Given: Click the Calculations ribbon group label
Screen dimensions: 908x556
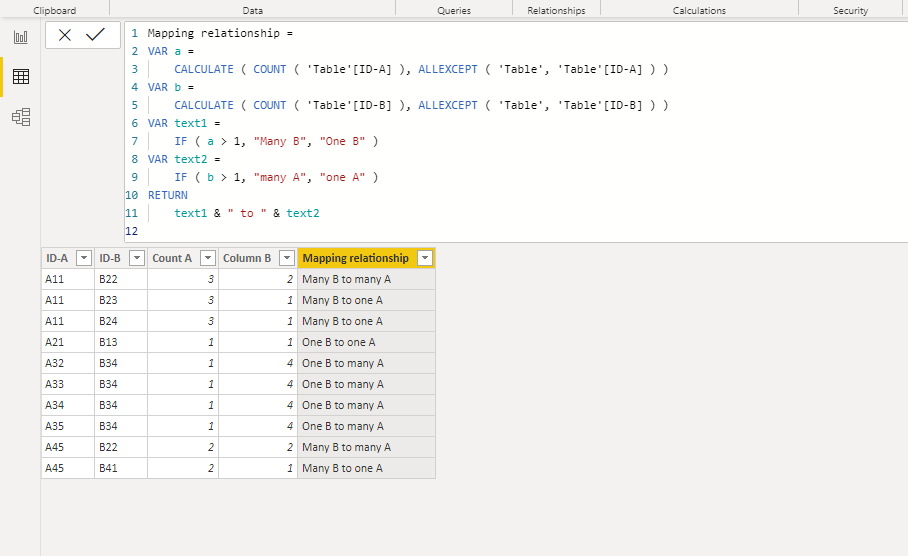Looking at the screenshot, I should (699, 10).
